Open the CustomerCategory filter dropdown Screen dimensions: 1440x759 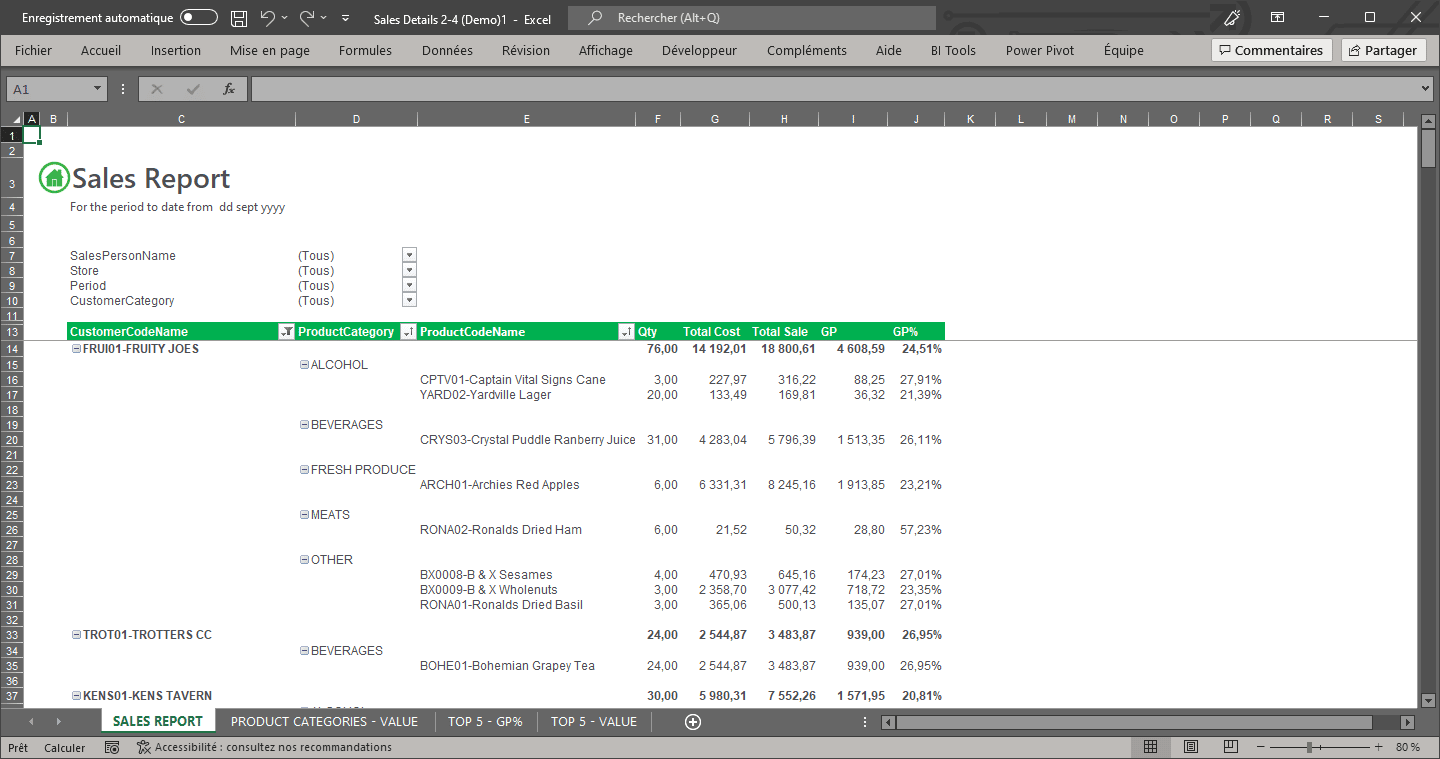coord(409,301)
